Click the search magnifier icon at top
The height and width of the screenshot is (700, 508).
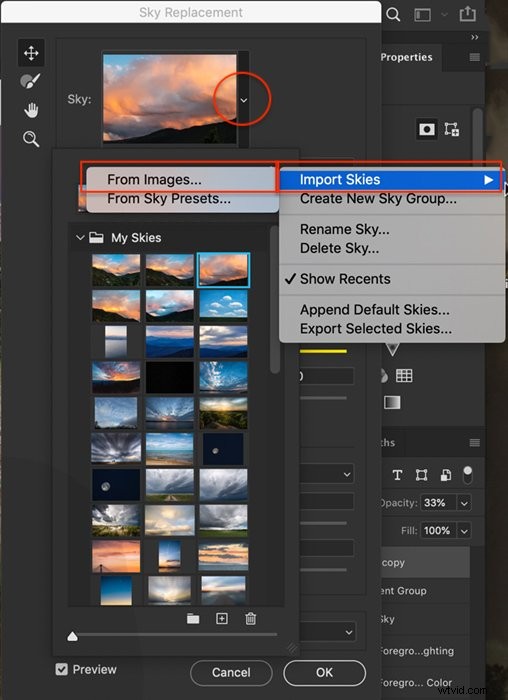coord(393,14)
